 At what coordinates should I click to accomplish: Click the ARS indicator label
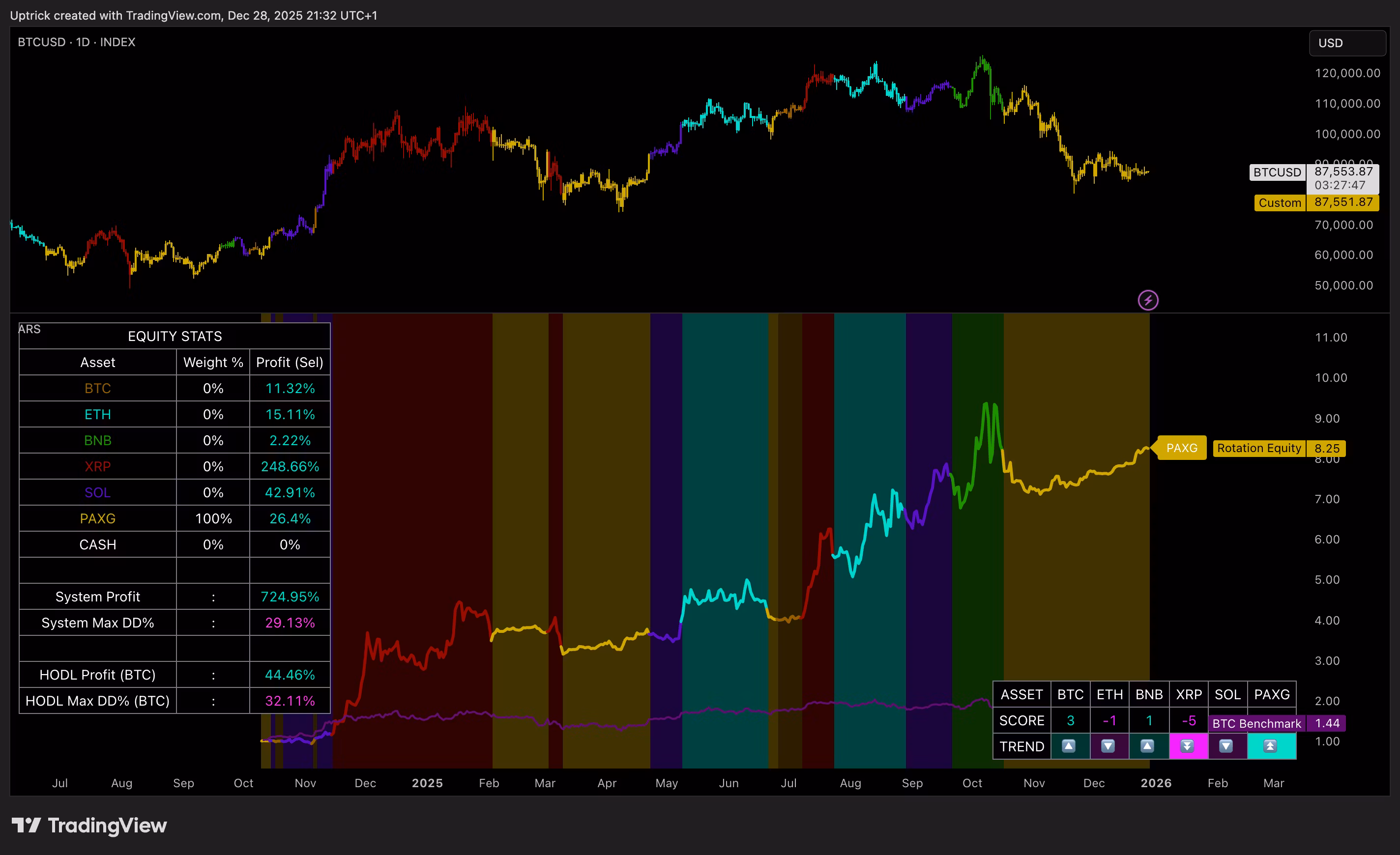click(x=29, y=329)
